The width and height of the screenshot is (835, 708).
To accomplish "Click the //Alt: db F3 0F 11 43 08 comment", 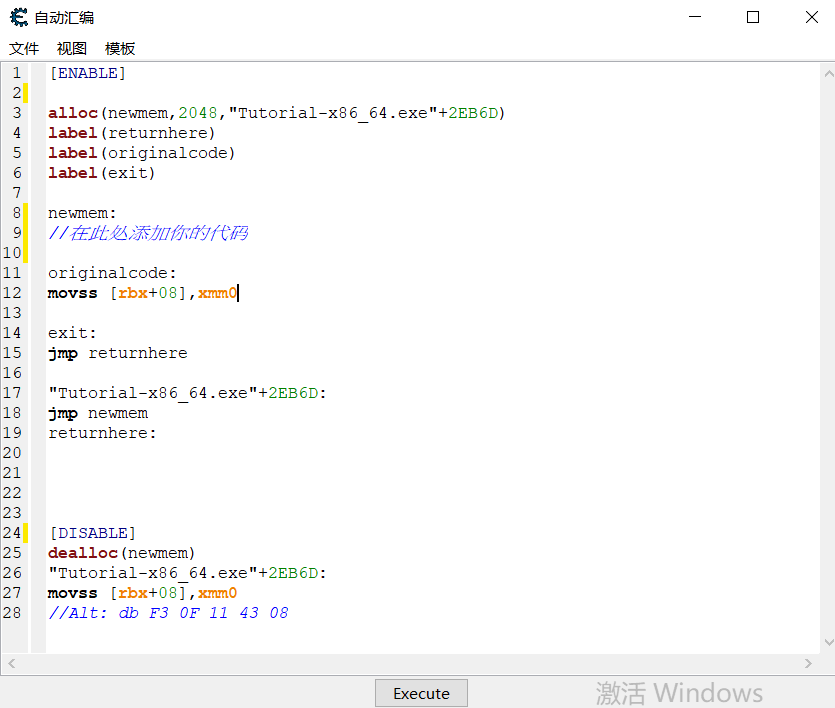I will point(168,613).
